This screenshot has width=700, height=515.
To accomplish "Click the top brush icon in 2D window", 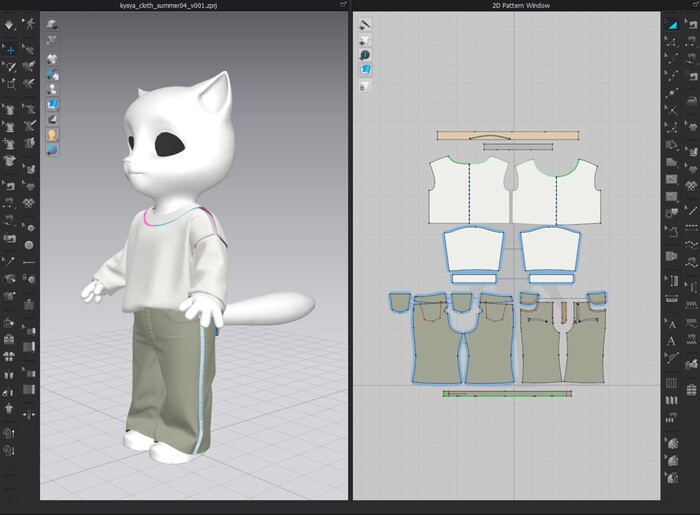I will click(365, 23).
